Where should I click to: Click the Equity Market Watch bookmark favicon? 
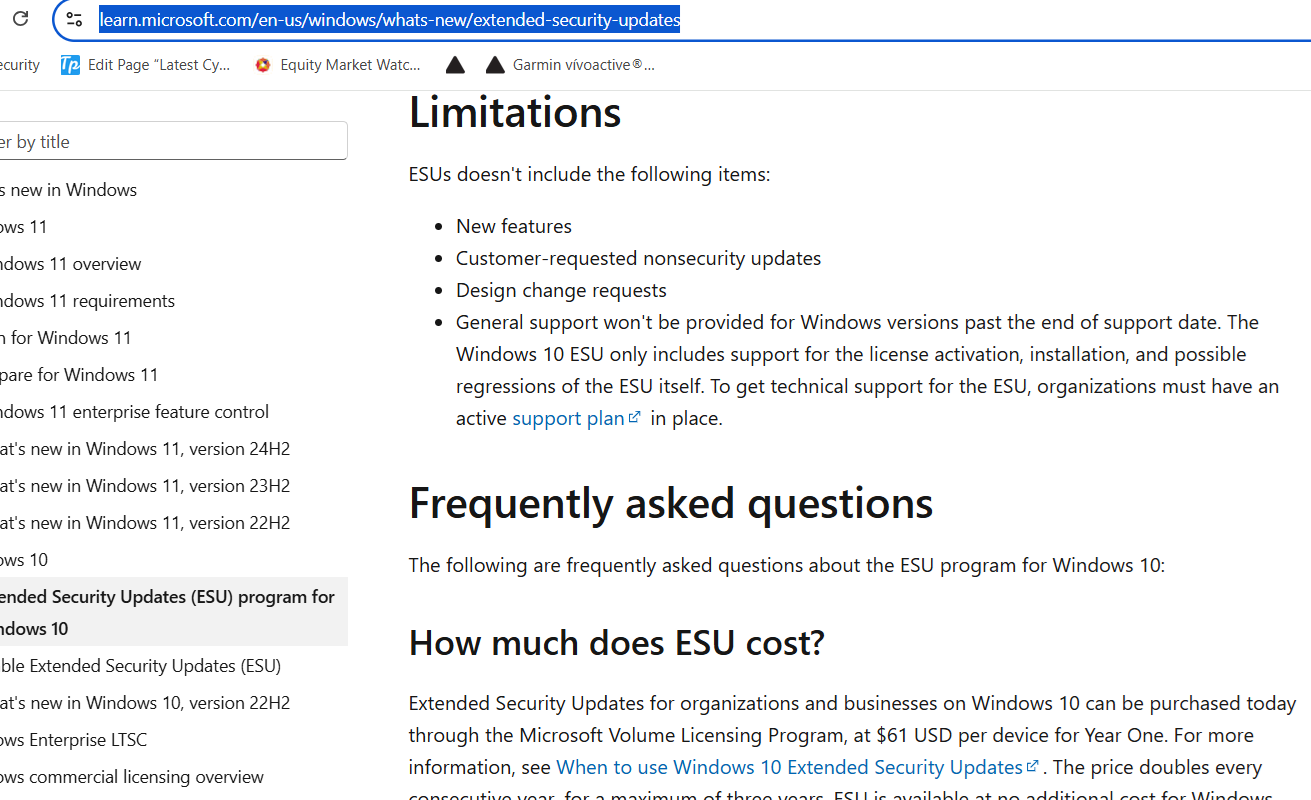(261, 64)
